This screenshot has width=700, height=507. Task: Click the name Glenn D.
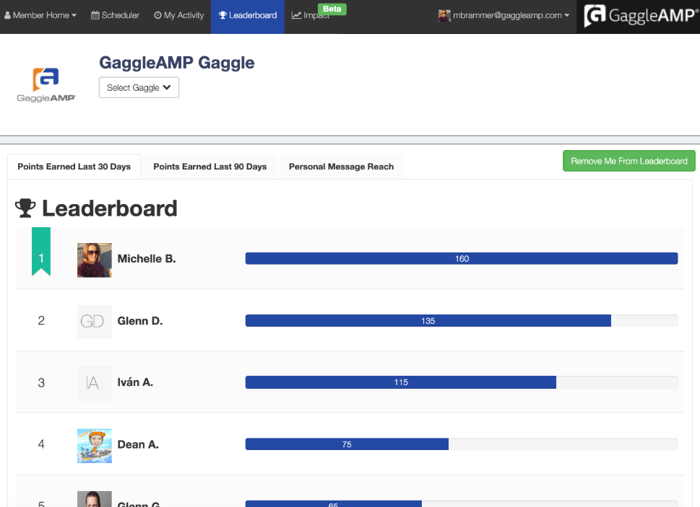(x=140, y=320)
